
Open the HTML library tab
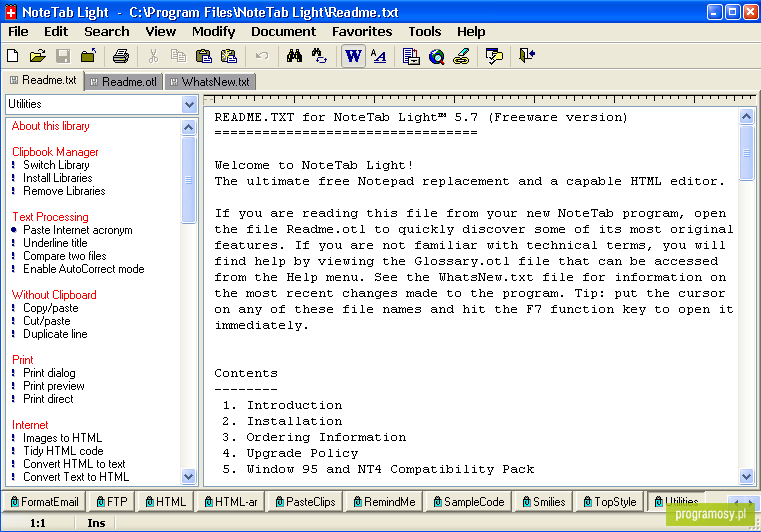[165, 502]
